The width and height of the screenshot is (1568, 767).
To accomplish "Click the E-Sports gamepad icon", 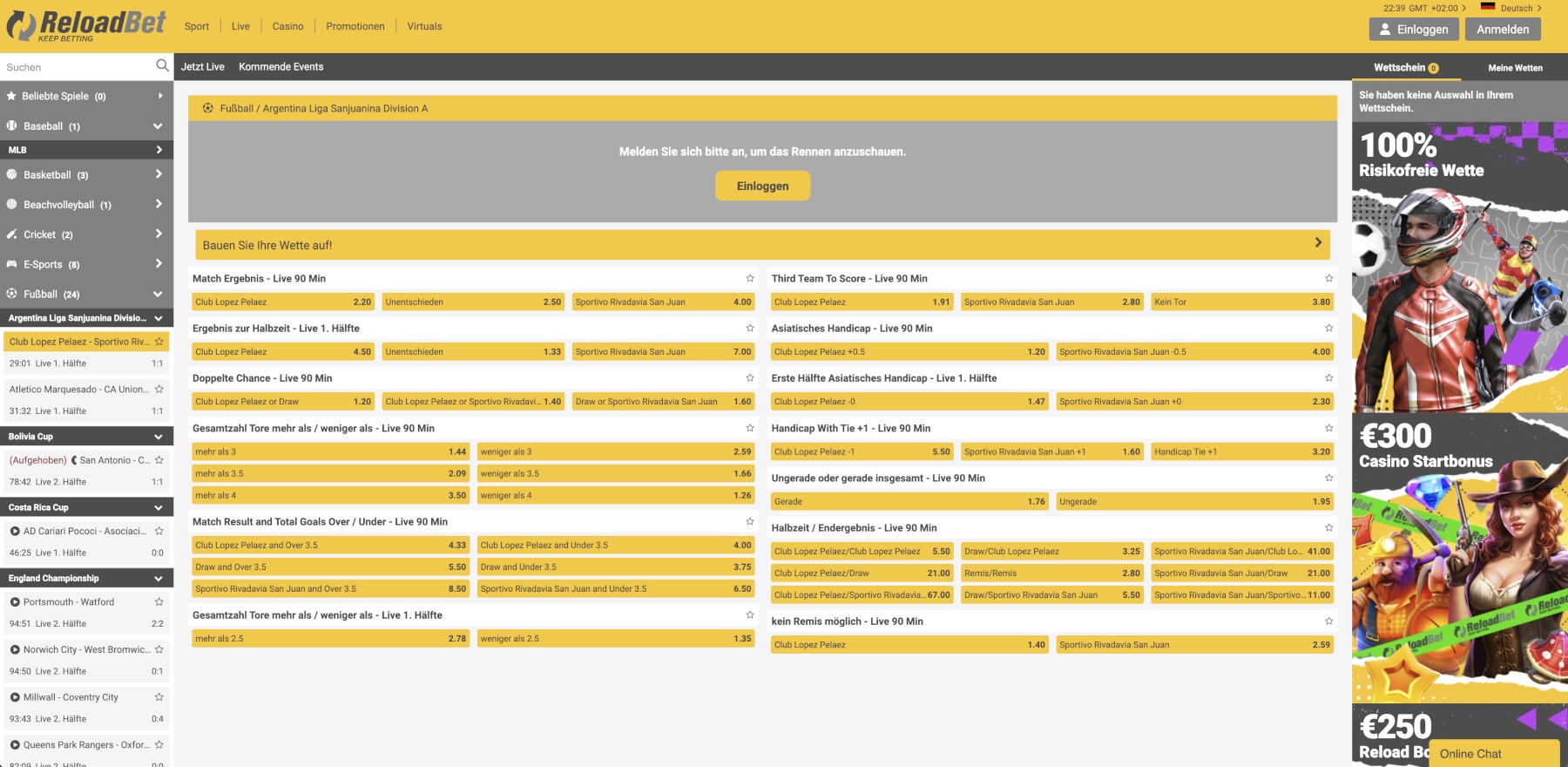I will (x=11, y=263).
